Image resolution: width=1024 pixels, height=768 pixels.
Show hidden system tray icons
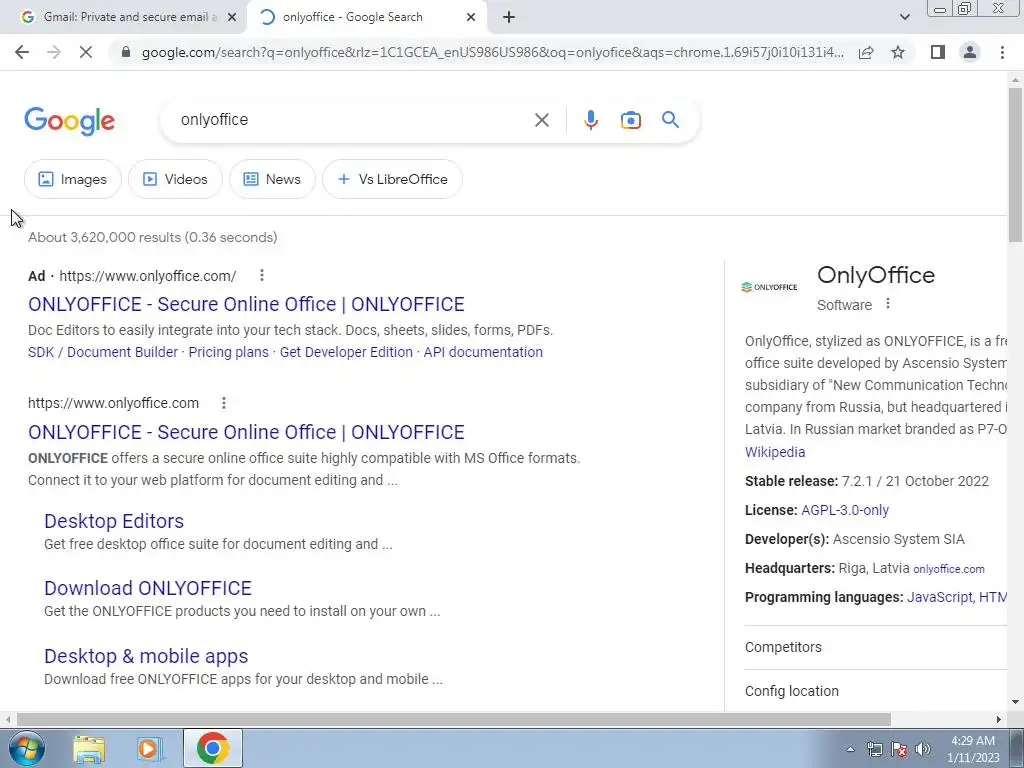click(850, 749)
